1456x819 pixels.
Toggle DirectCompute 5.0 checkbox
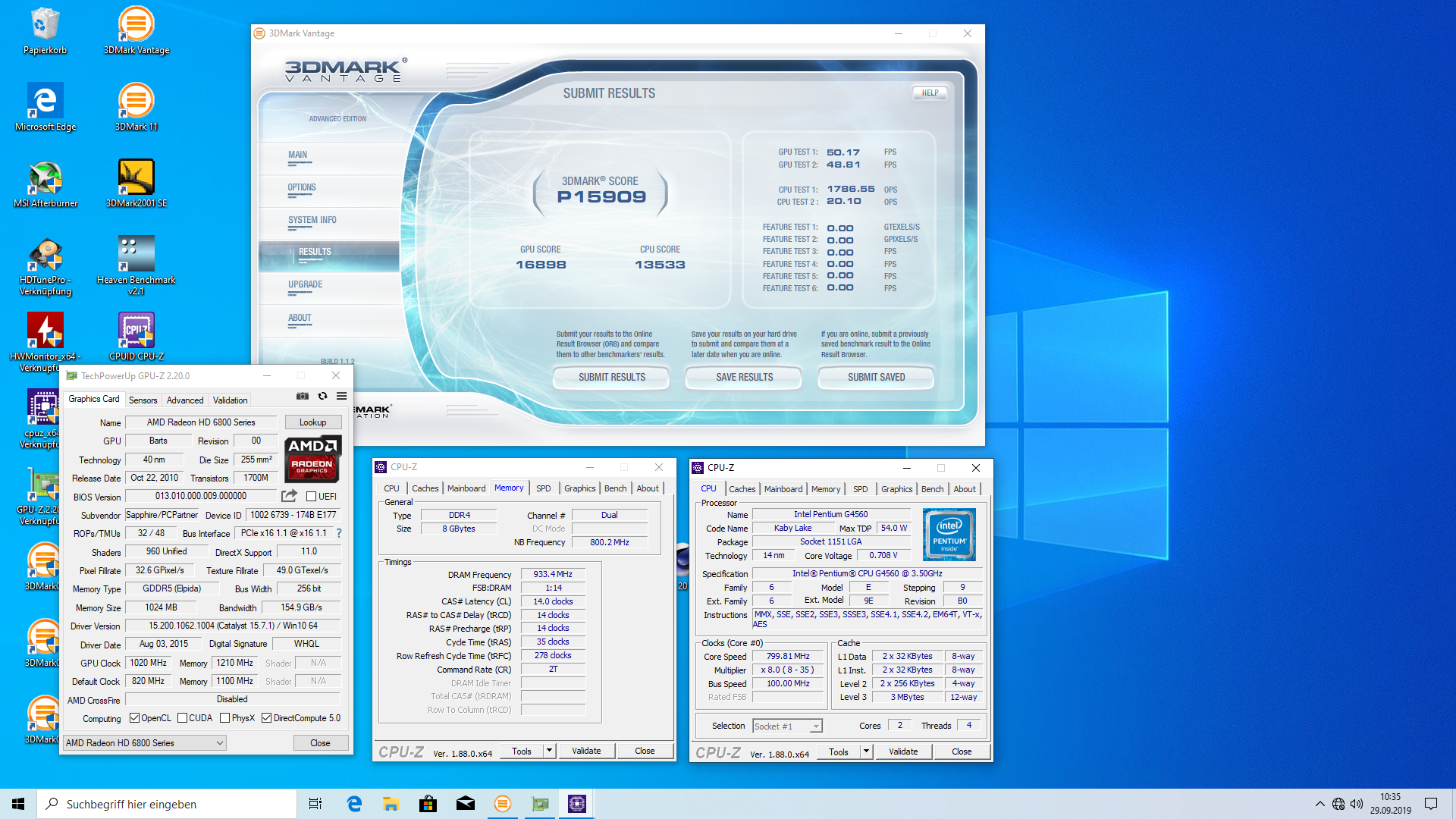click(x=266, y=718)
